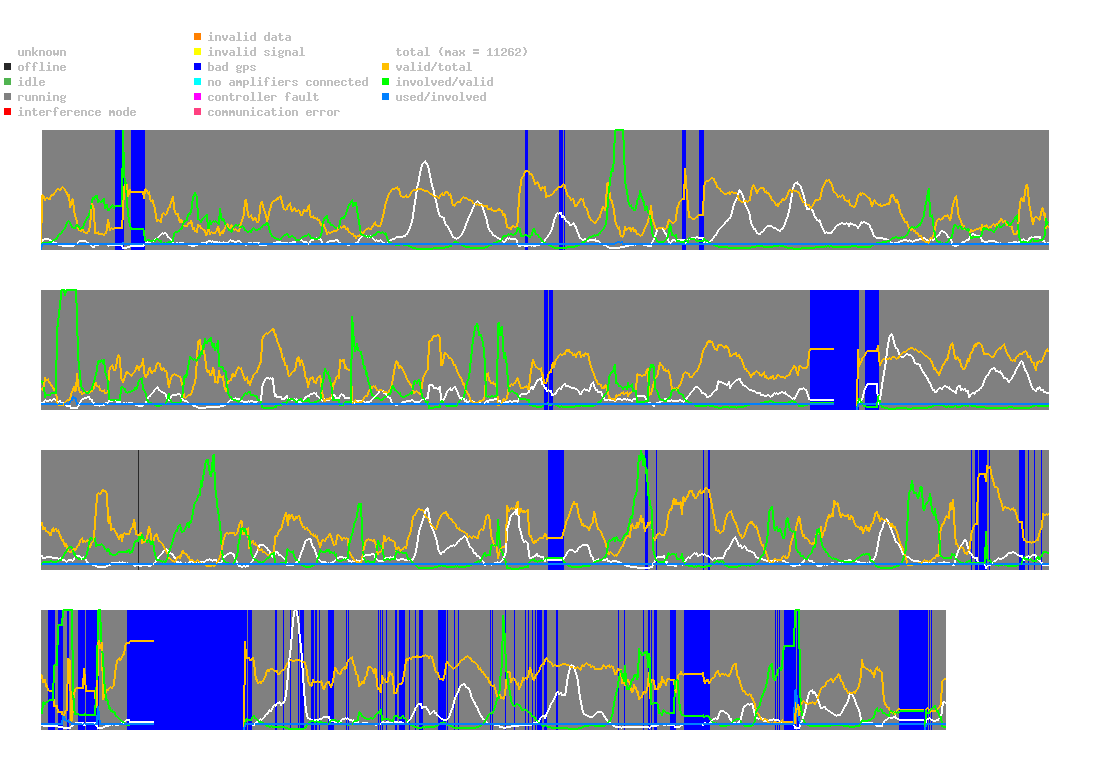Click the blue bad gps swatch
Screen dimensions: 1095x764
(198, 67)
